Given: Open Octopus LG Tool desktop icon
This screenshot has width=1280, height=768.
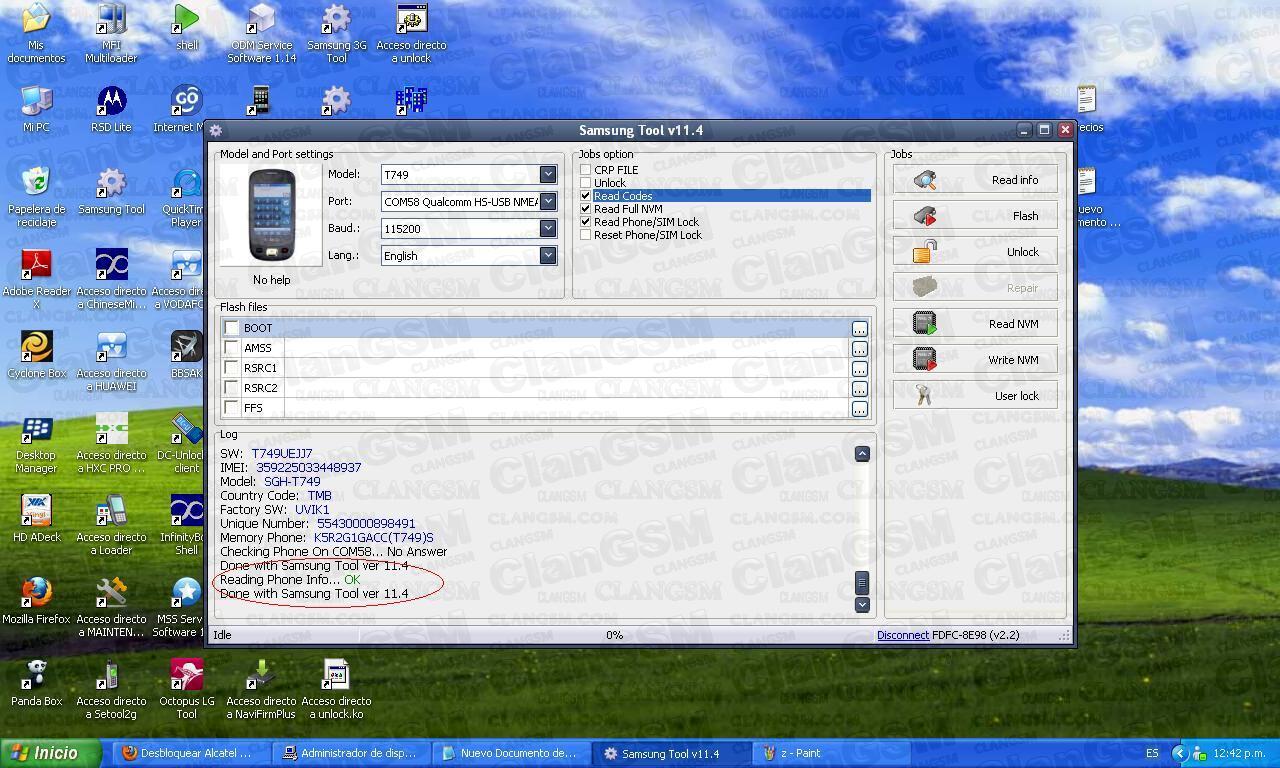Looking at the screenshot, I should 187,689.
